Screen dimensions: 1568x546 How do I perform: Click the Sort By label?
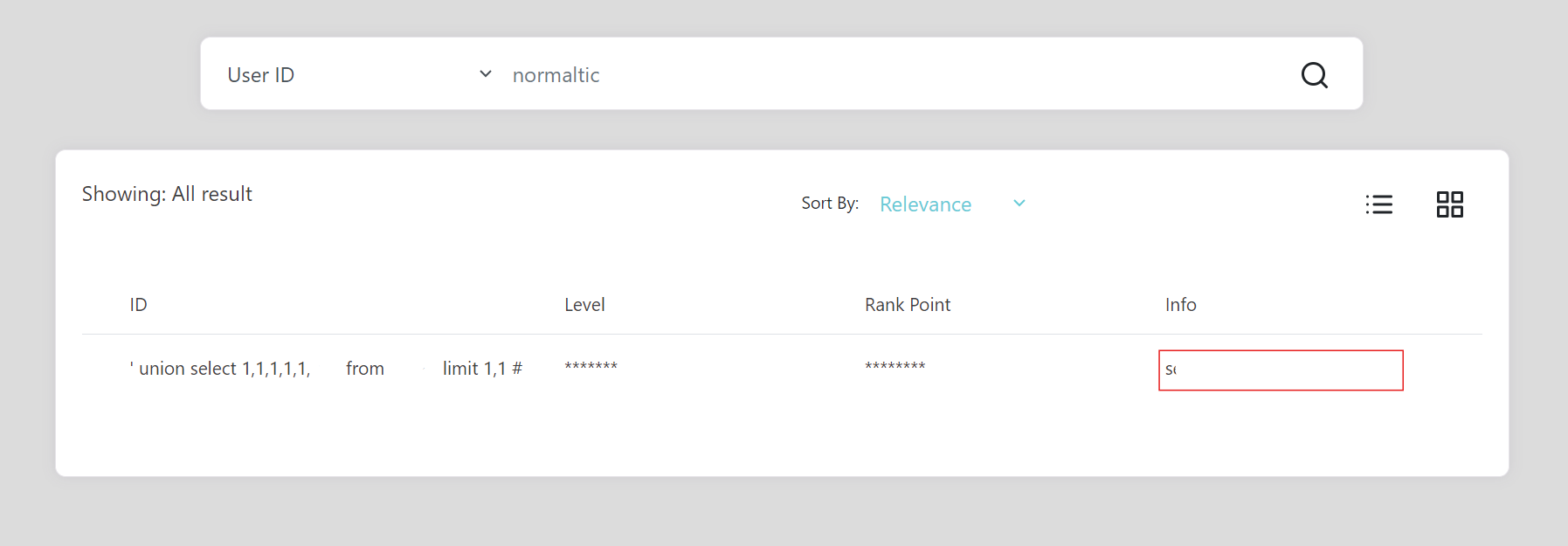(830, 204)
